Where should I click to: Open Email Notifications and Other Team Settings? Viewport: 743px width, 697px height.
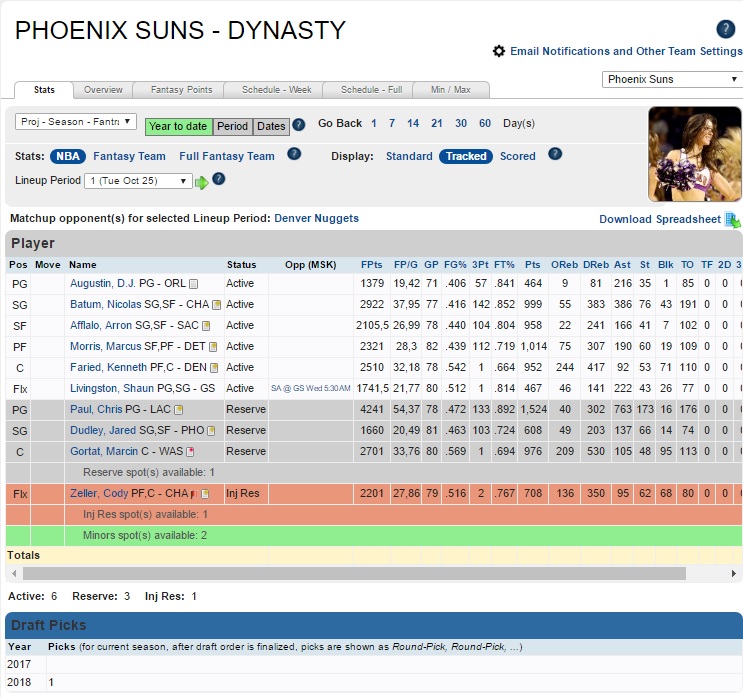[626, 51]
